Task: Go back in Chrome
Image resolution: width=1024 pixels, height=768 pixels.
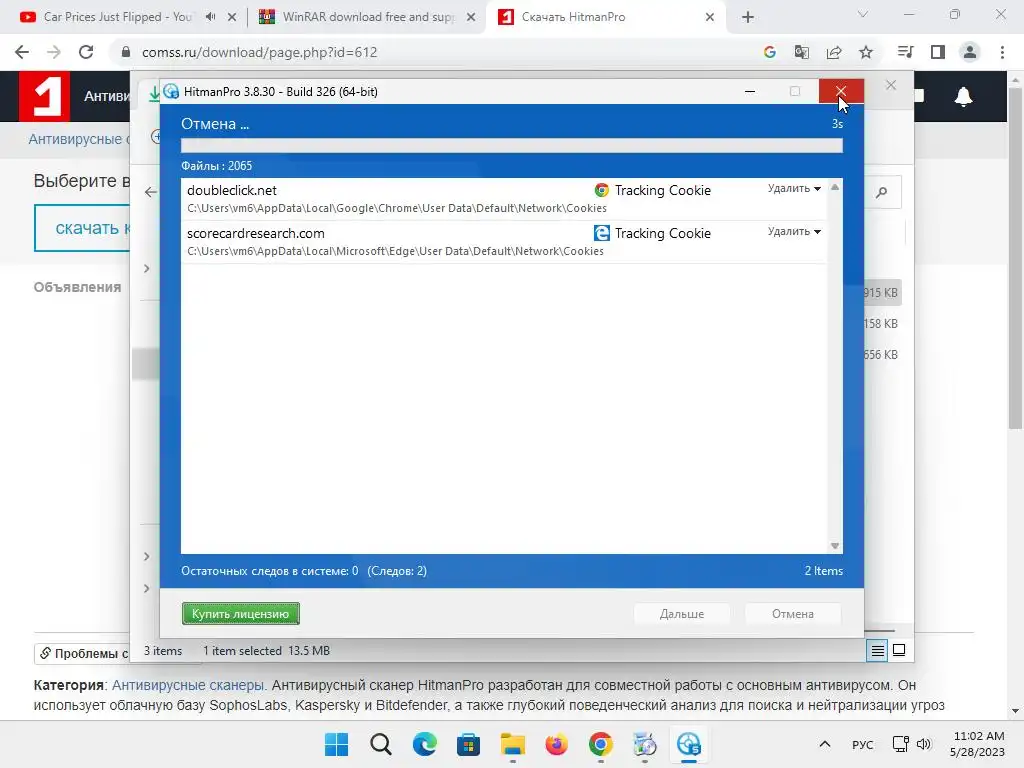Action: pos(22,52)
